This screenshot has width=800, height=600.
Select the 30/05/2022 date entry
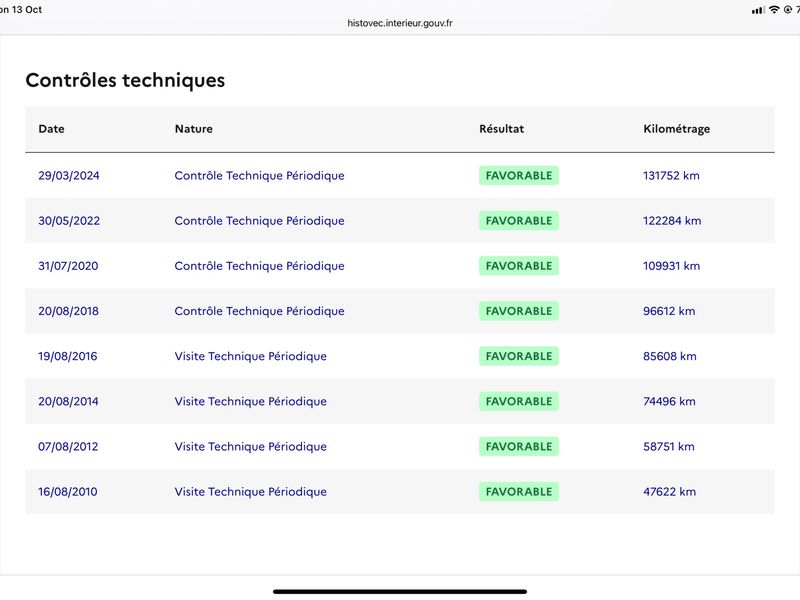pos(69,221)
